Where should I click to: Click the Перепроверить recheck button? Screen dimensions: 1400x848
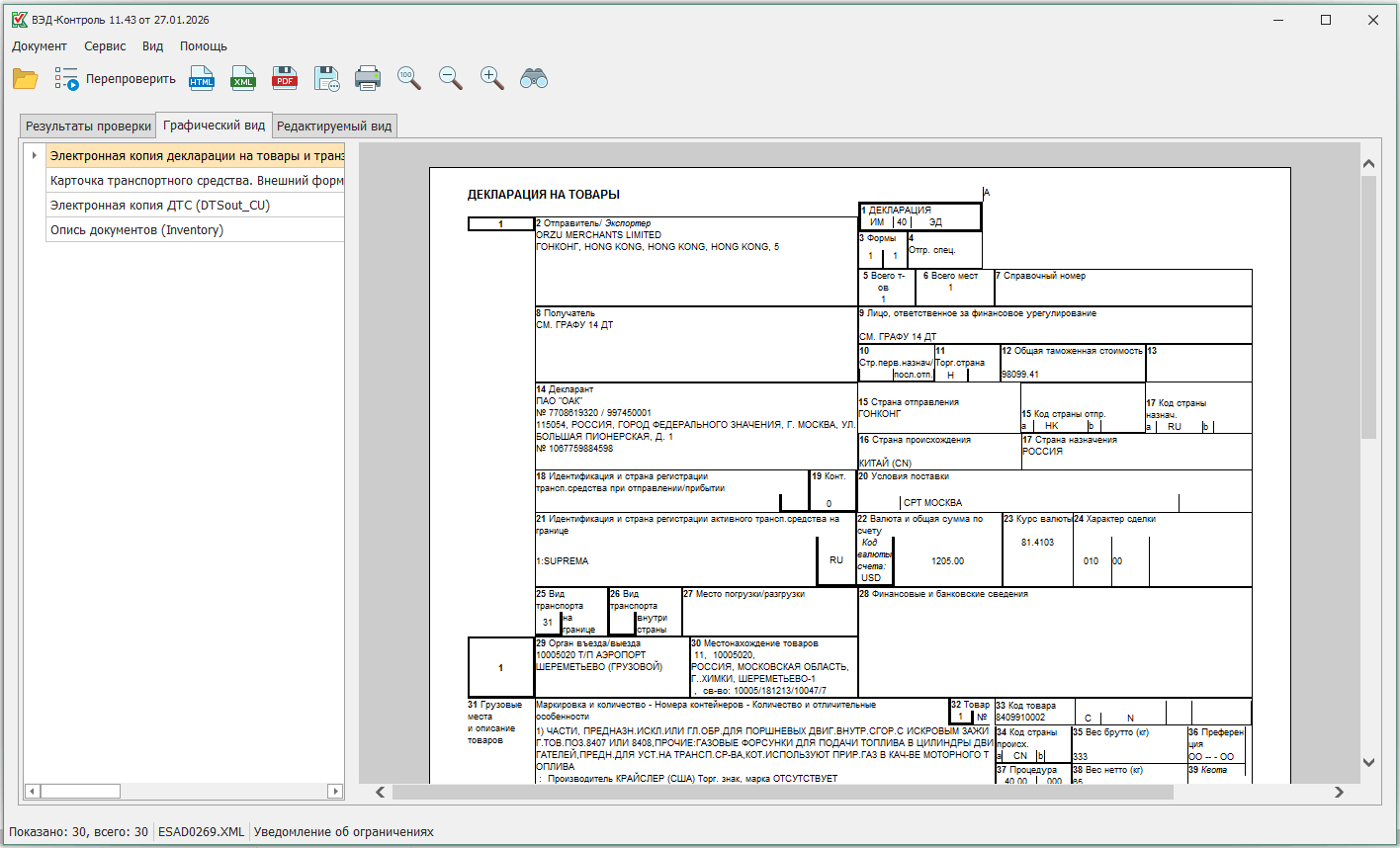[x=116, y=79]
